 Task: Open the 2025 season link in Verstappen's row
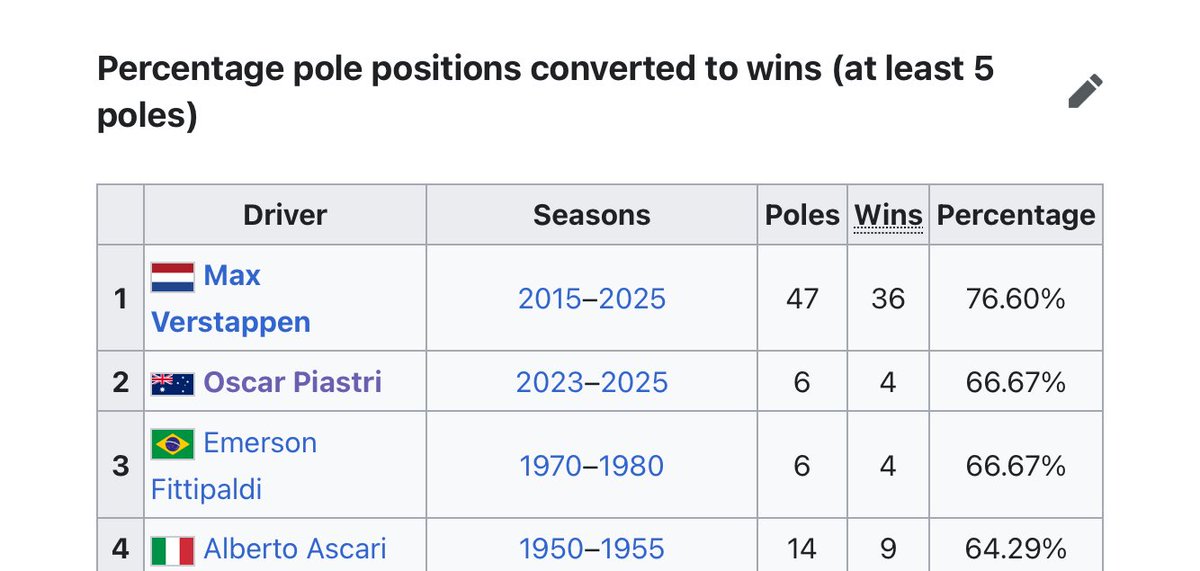click(632, 298)
